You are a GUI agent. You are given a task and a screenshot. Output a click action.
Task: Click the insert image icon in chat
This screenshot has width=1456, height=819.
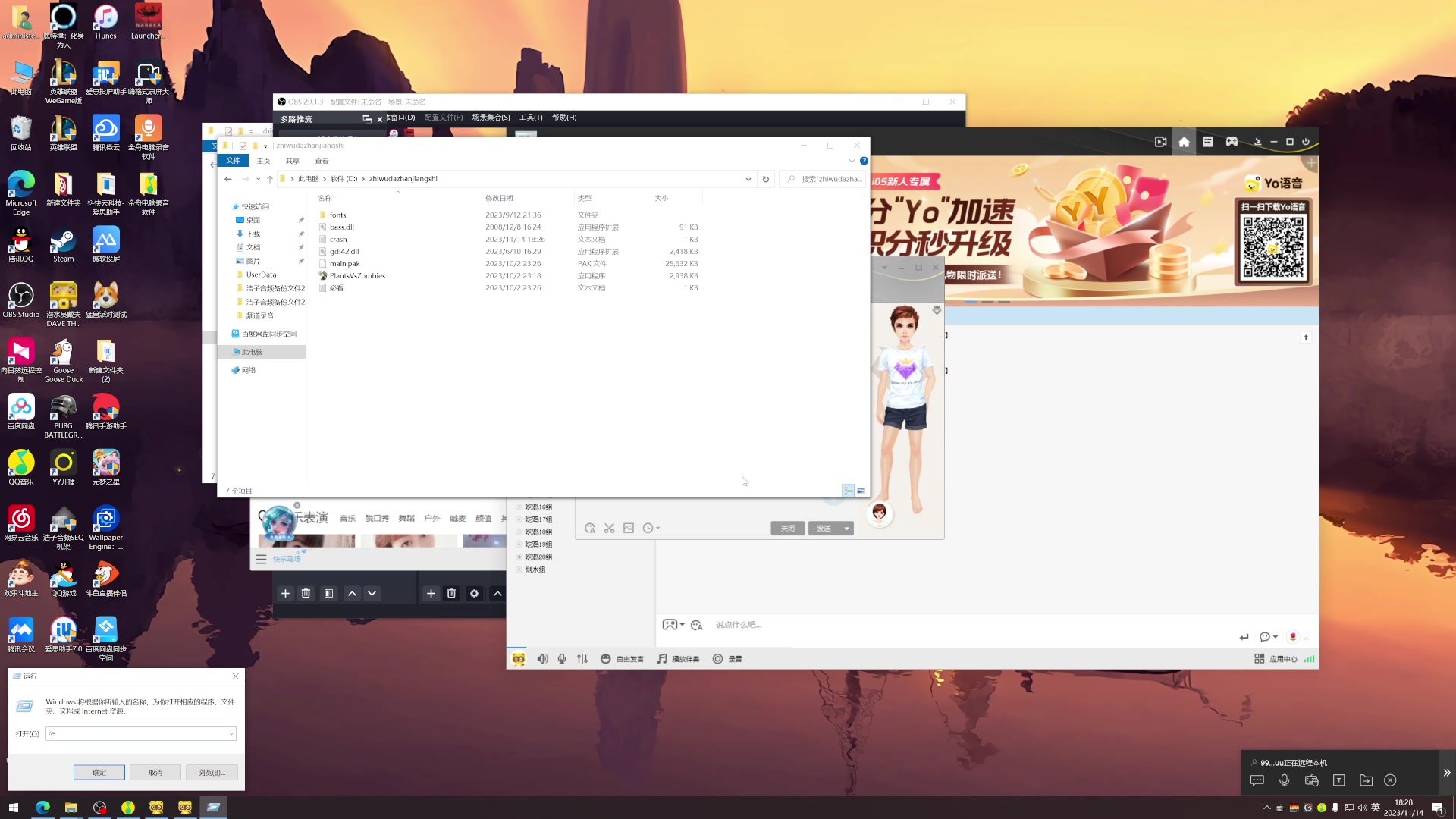[x=629, y=528]
